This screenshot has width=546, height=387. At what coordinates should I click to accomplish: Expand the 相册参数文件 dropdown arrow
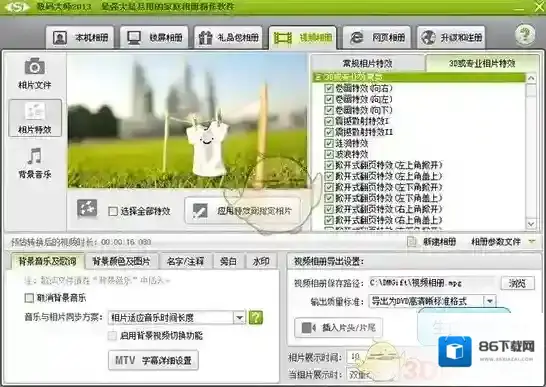point(532,241)
